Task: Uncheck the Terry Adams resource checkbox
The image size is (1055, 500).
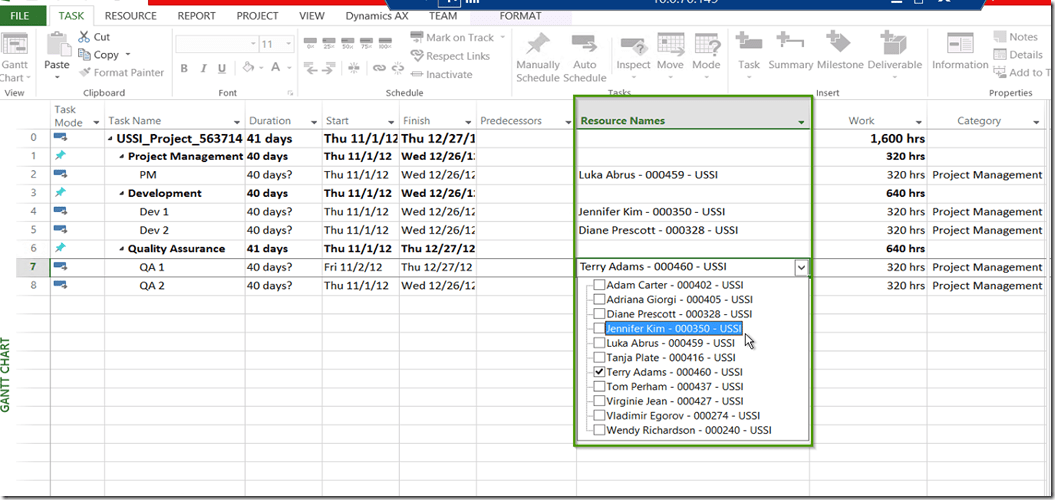Action: click(x=599, y=372)
